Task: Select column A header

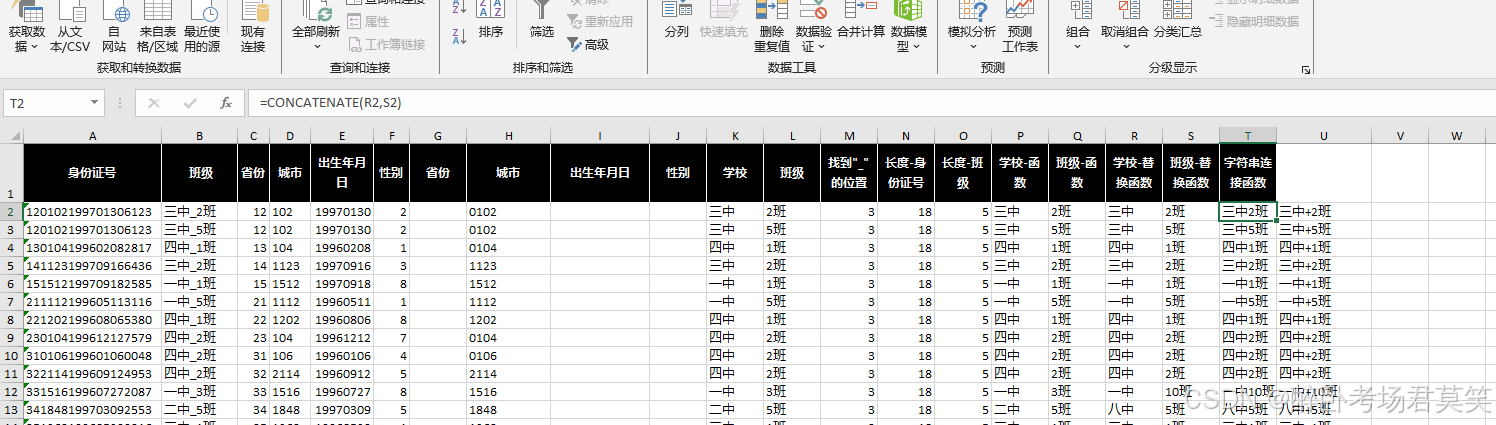Action: pos(92,136)
